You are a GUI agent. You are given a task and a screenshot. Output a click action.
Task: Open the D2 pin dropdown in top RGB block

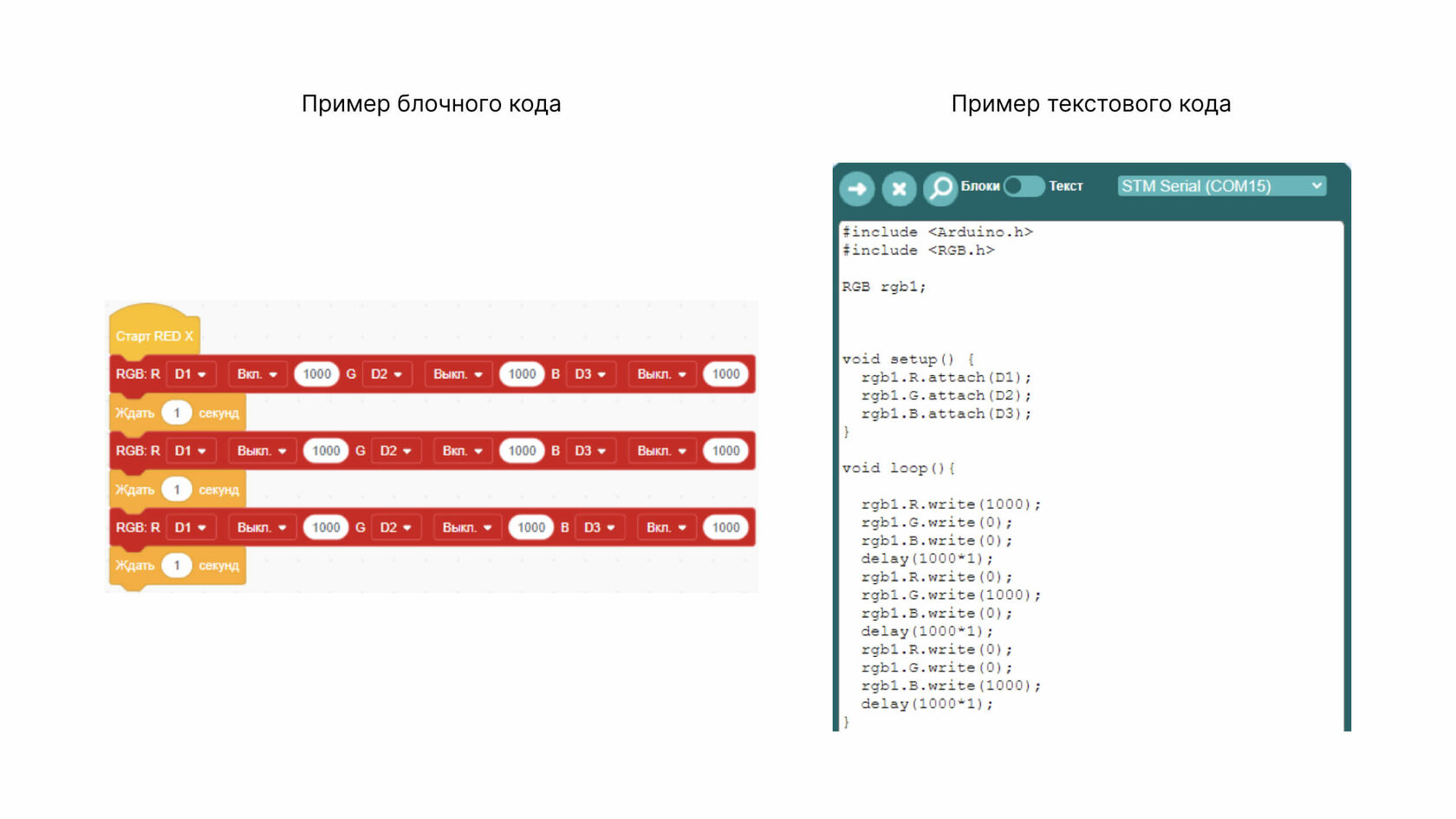pyautogui.click(x=387, y=374)
